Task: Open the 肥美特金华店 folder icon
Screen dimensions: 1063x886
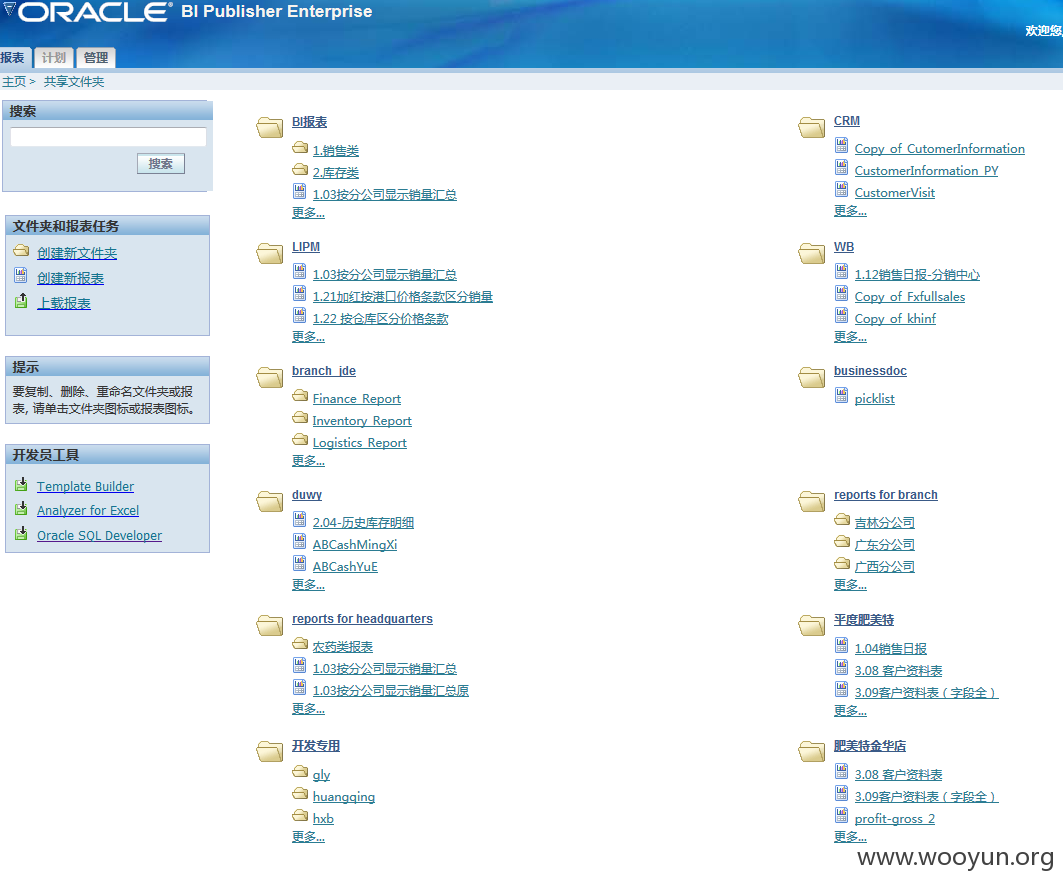Action: coord(811,751)
